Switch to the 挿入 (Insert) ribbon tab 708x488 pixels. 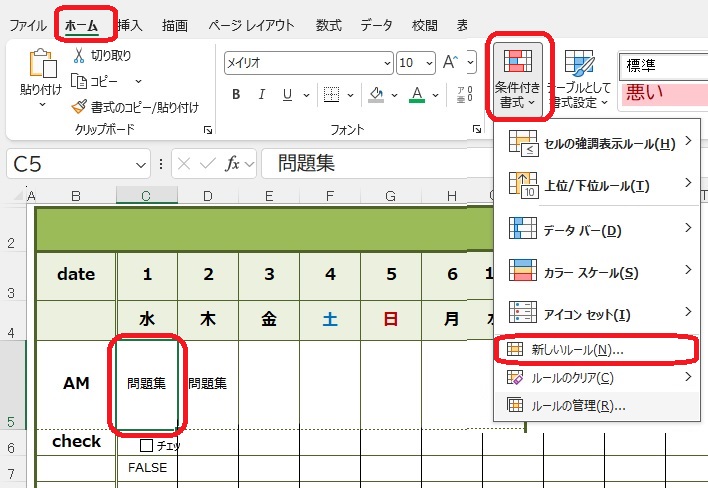coord(129,25)
